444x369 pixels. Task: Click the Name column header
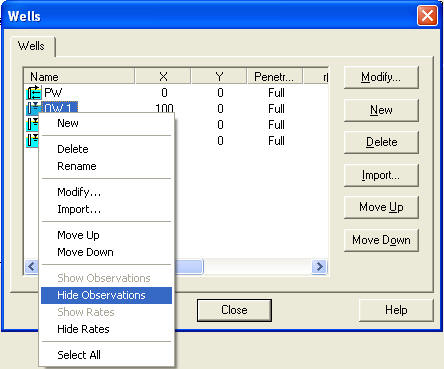pyautogui.click(x=79, y=77)
